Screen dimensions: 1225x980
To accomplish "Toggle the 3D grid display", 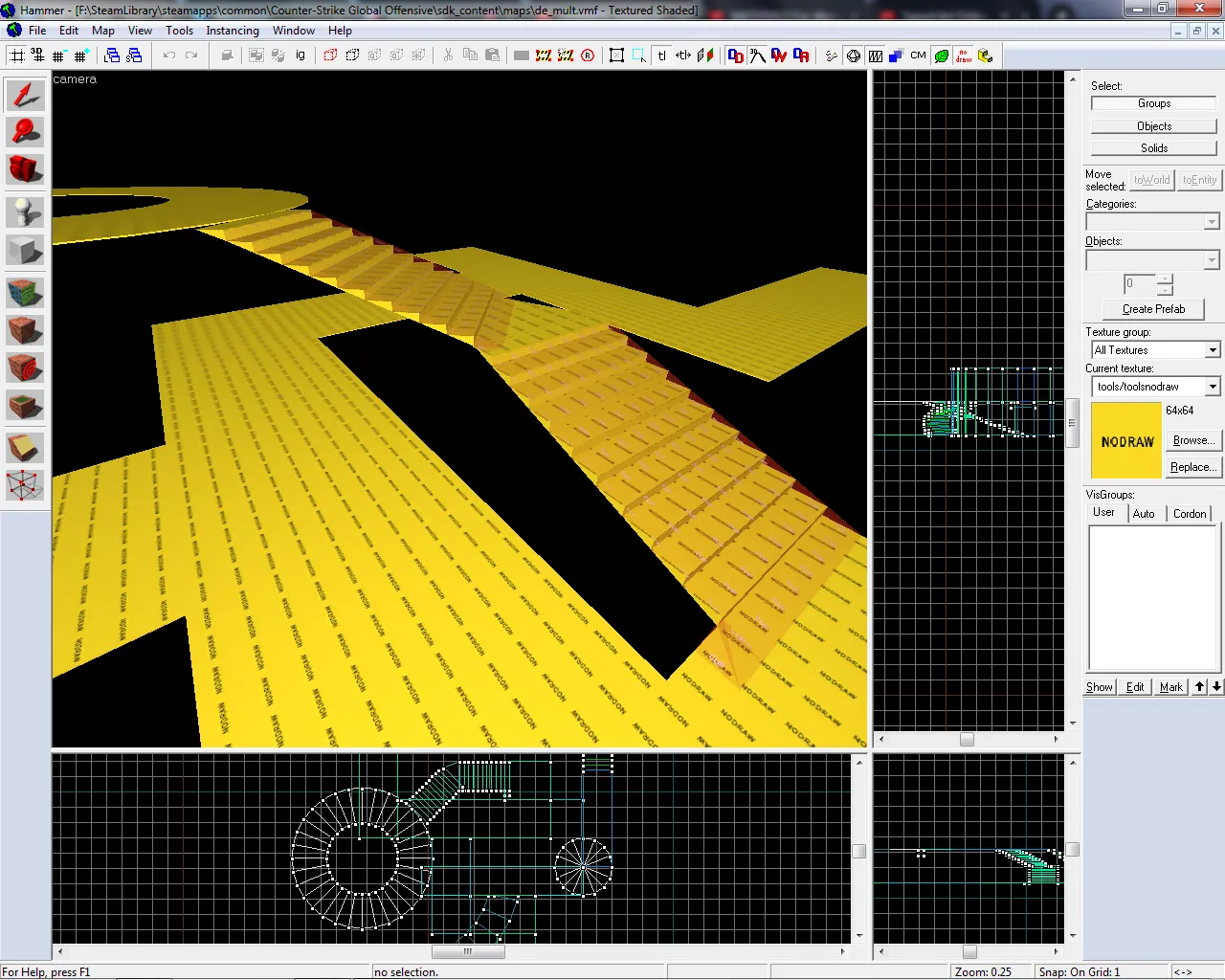I will [37, 56].
